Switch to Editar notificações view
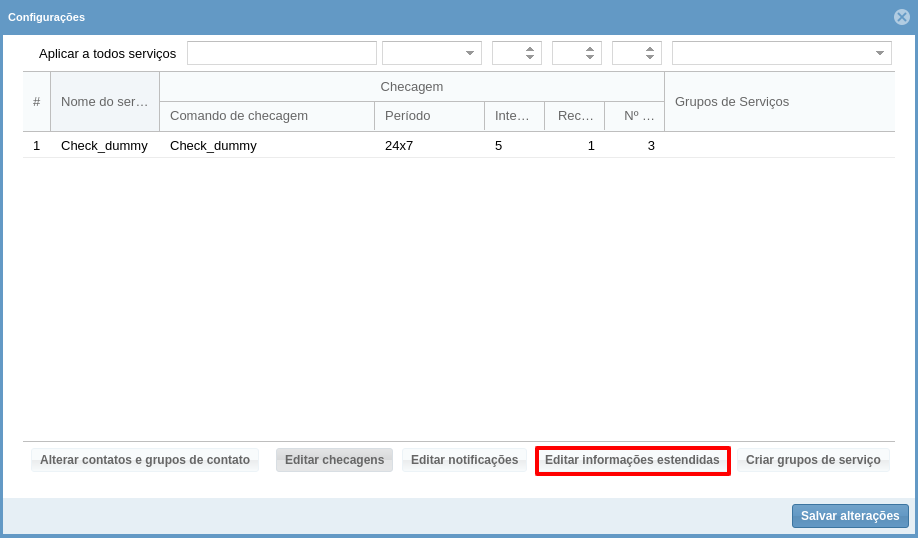The width and height of the screenshot is (918, 538). [x=464, y=460]
